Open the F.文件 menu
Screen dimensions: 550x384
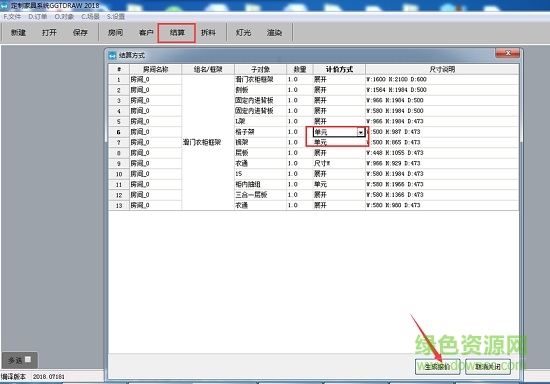point(12,16)
